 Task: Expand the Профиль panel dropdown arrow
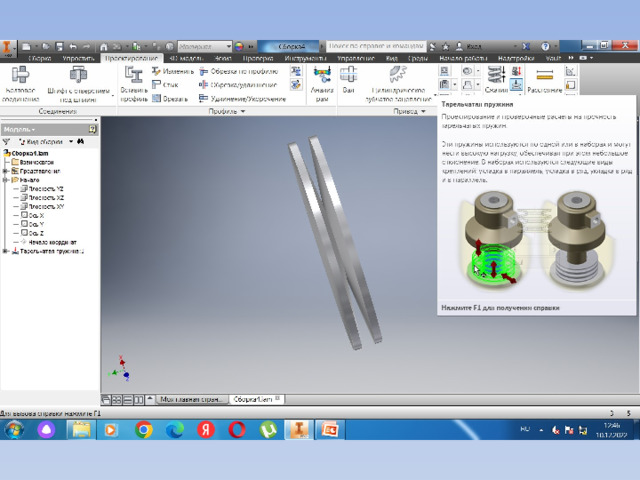pyautogui.click(x=242, y=111)
